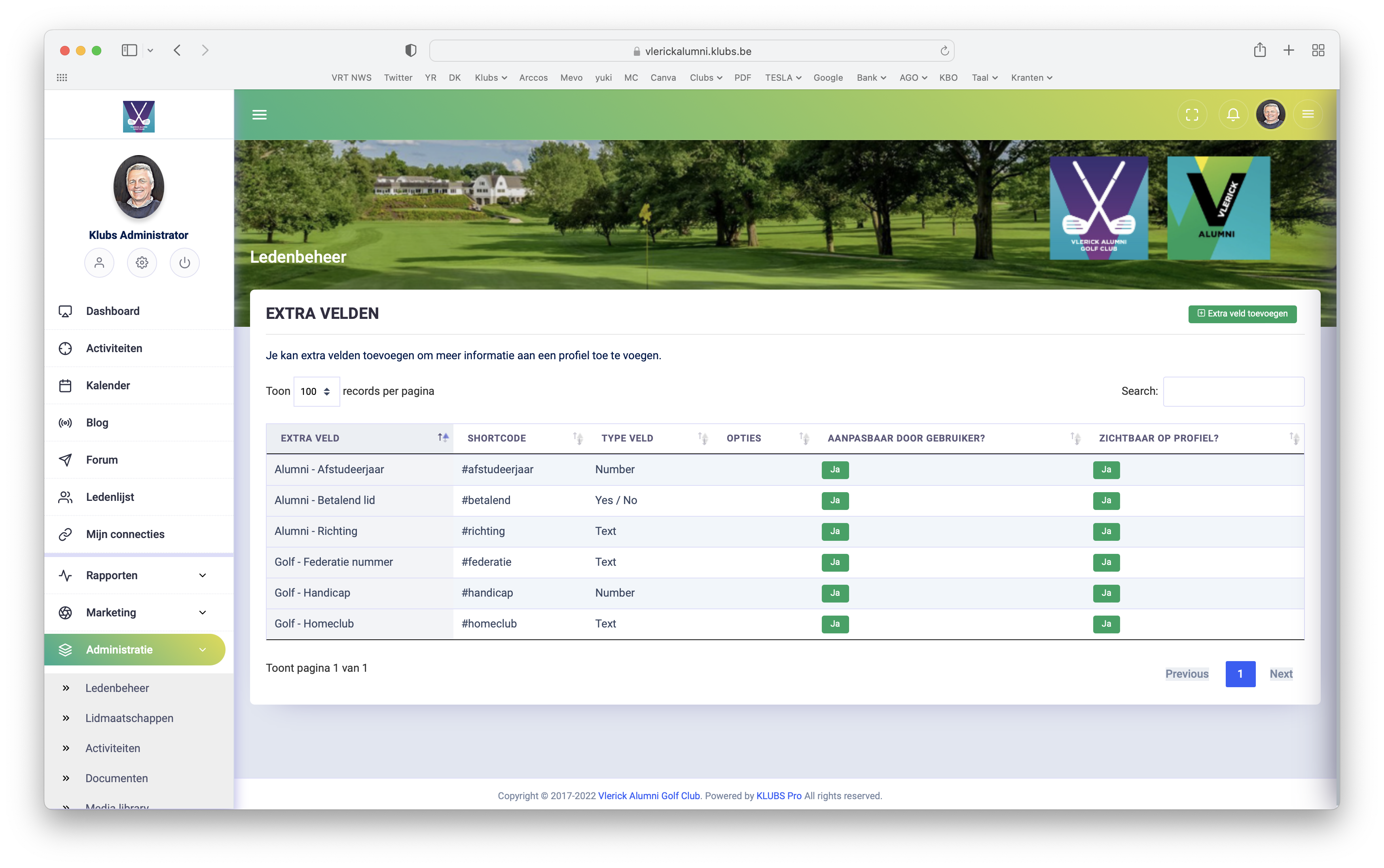The image size is (1384, 868).
Task: Click the Safari share icon
Action: (1259, 51)
